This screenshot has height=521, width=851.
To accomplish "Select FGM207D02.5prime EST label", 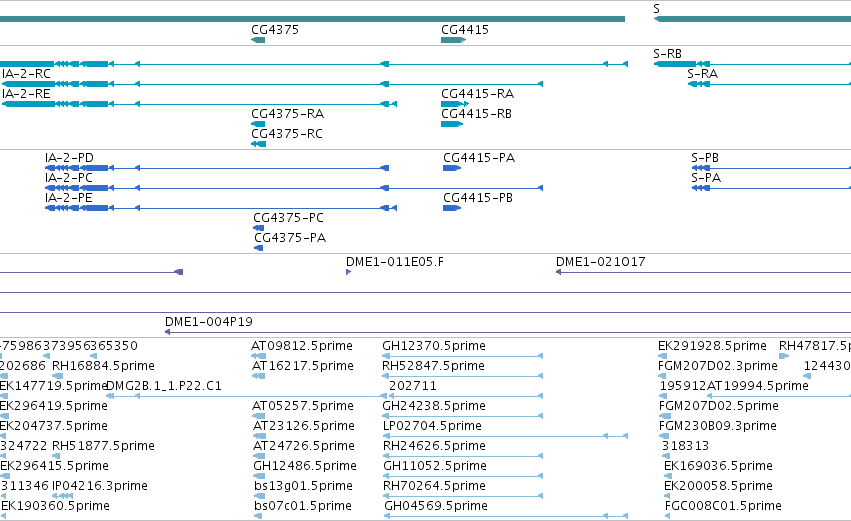I will tap(719, 406).
